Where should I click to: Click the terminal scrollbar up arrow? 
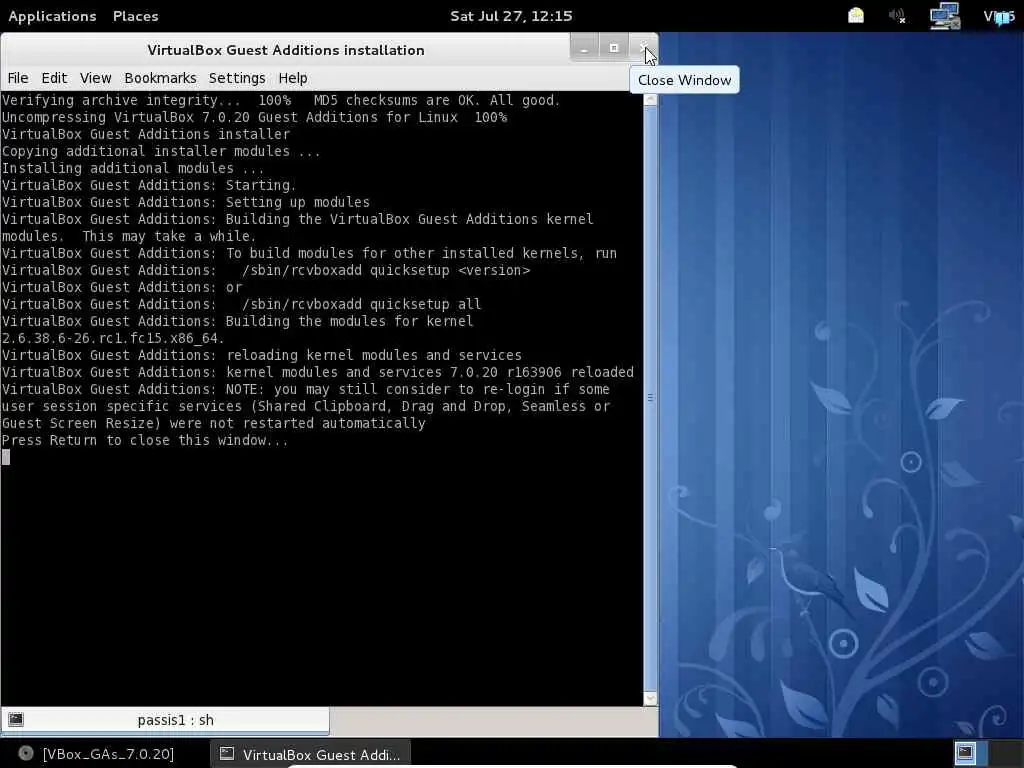(x=650, y=100)
